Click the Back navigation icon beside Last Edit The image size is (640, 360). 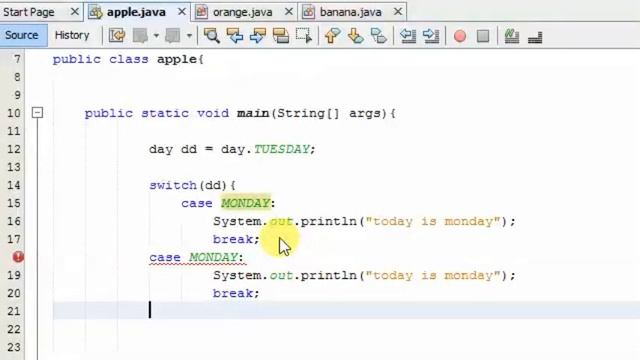tap(140, 36)
